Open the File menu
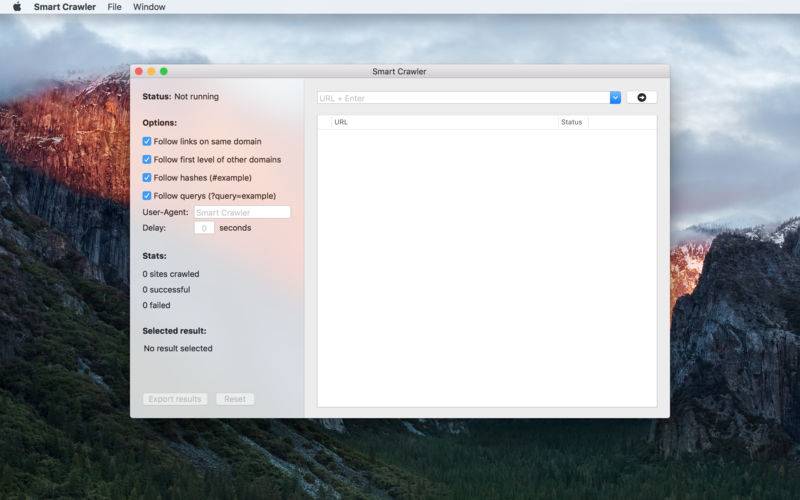Screen dimensions: 800x500 [x=114, y=7]
